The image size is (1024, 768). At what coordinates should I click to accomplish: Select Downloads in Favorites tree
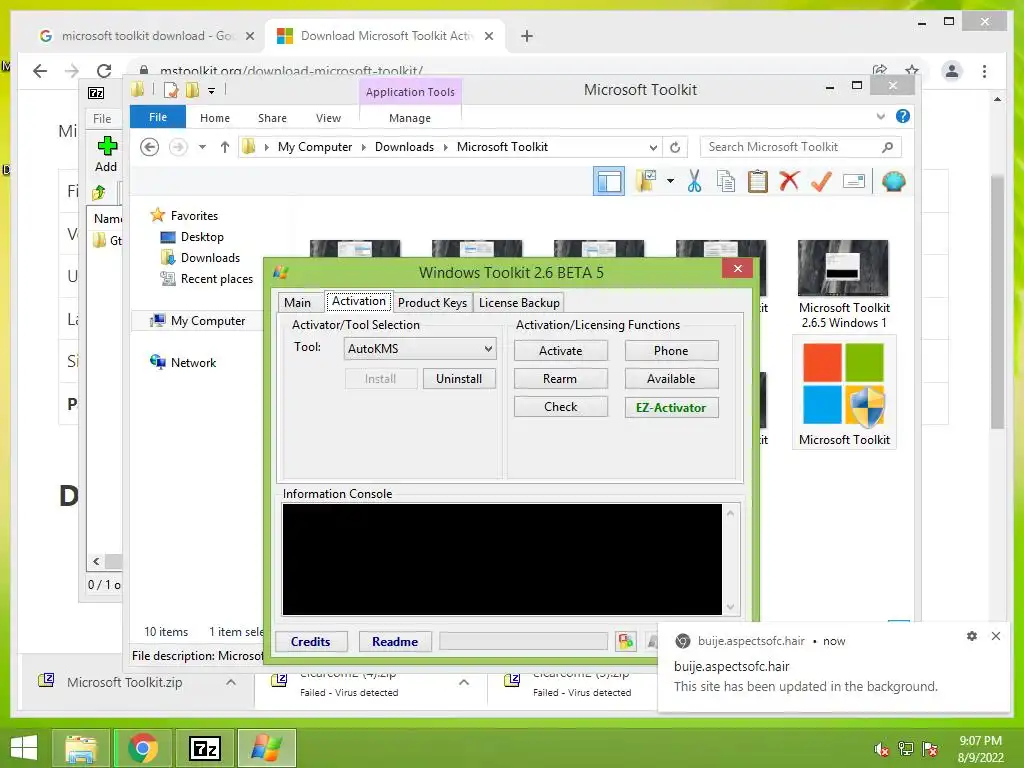[x=210, y=258]
